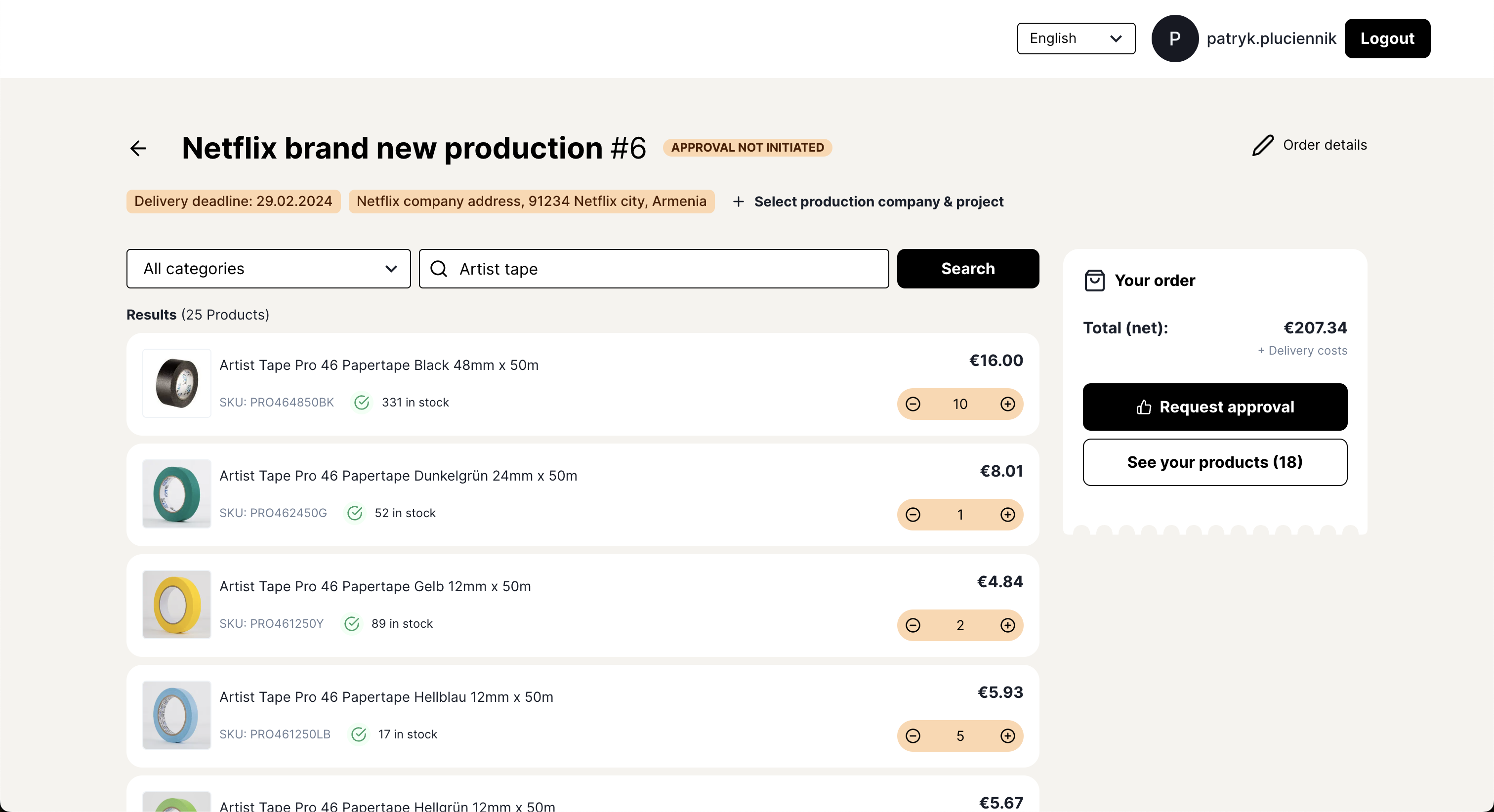Click the stock check icon for 89 in stock

pyautogui.click(x=352, y=624)
